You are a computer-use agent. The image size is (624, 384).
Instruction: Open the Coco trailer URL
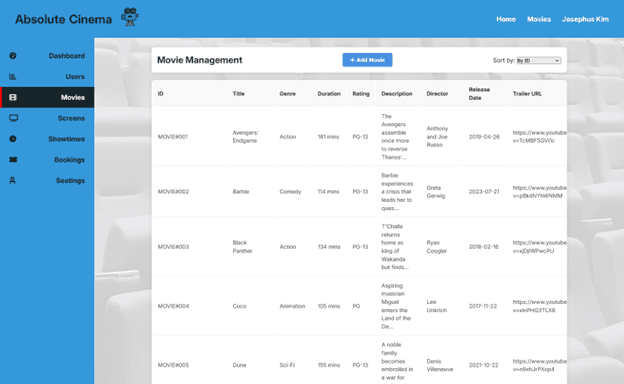[539, 306]
